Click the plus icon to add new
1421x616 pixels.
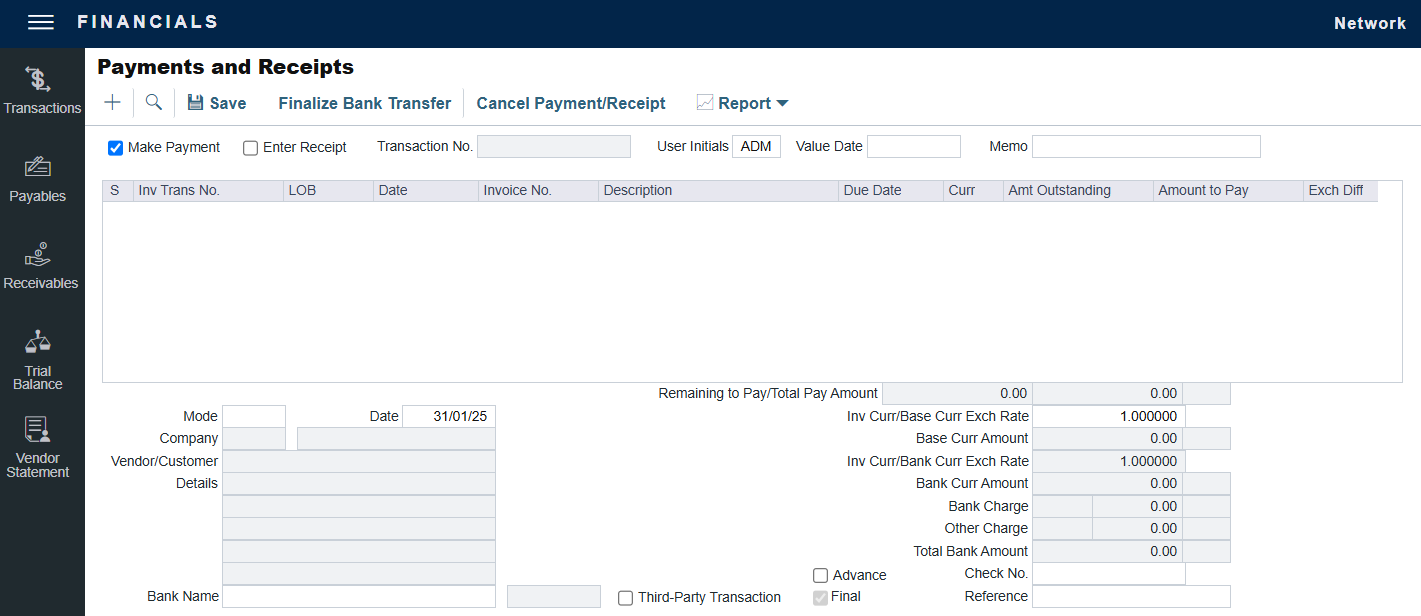click(112, 103)
